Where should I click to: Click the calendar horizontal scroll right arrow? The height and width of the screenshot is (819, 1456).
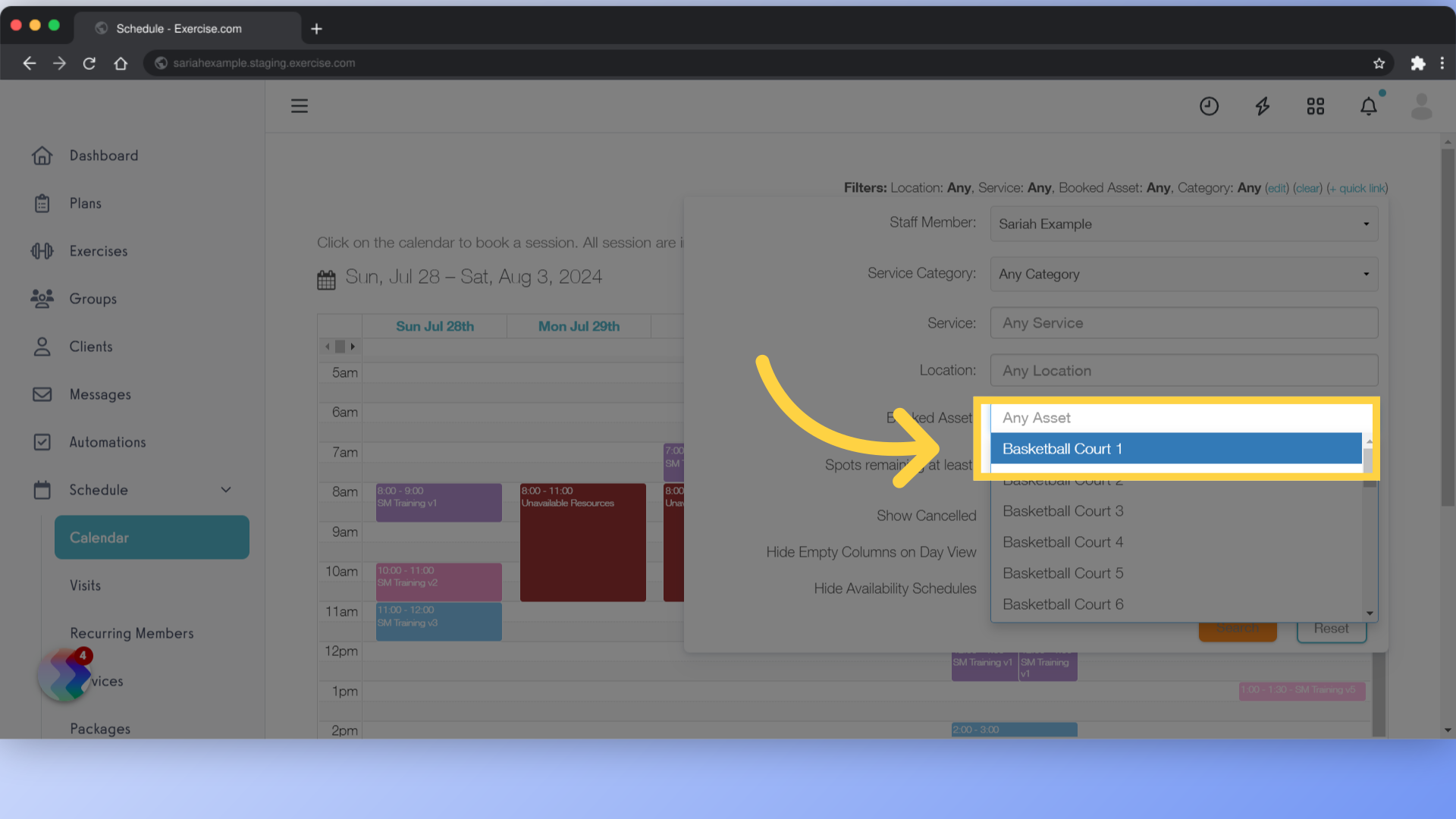(x=353, y=347)
